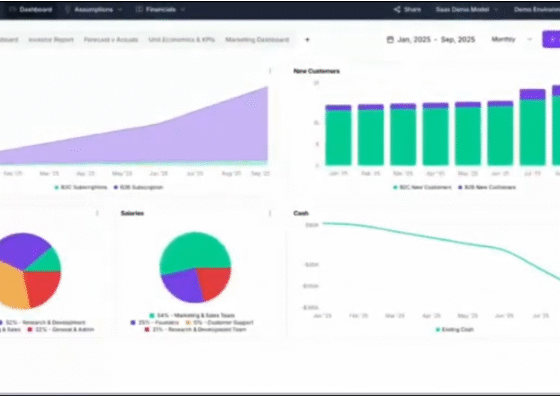This screenshot has width=560, height=397.
Task: Open the Dashboard nav icon
Action: pyautogui.click(x=13, y=10)
